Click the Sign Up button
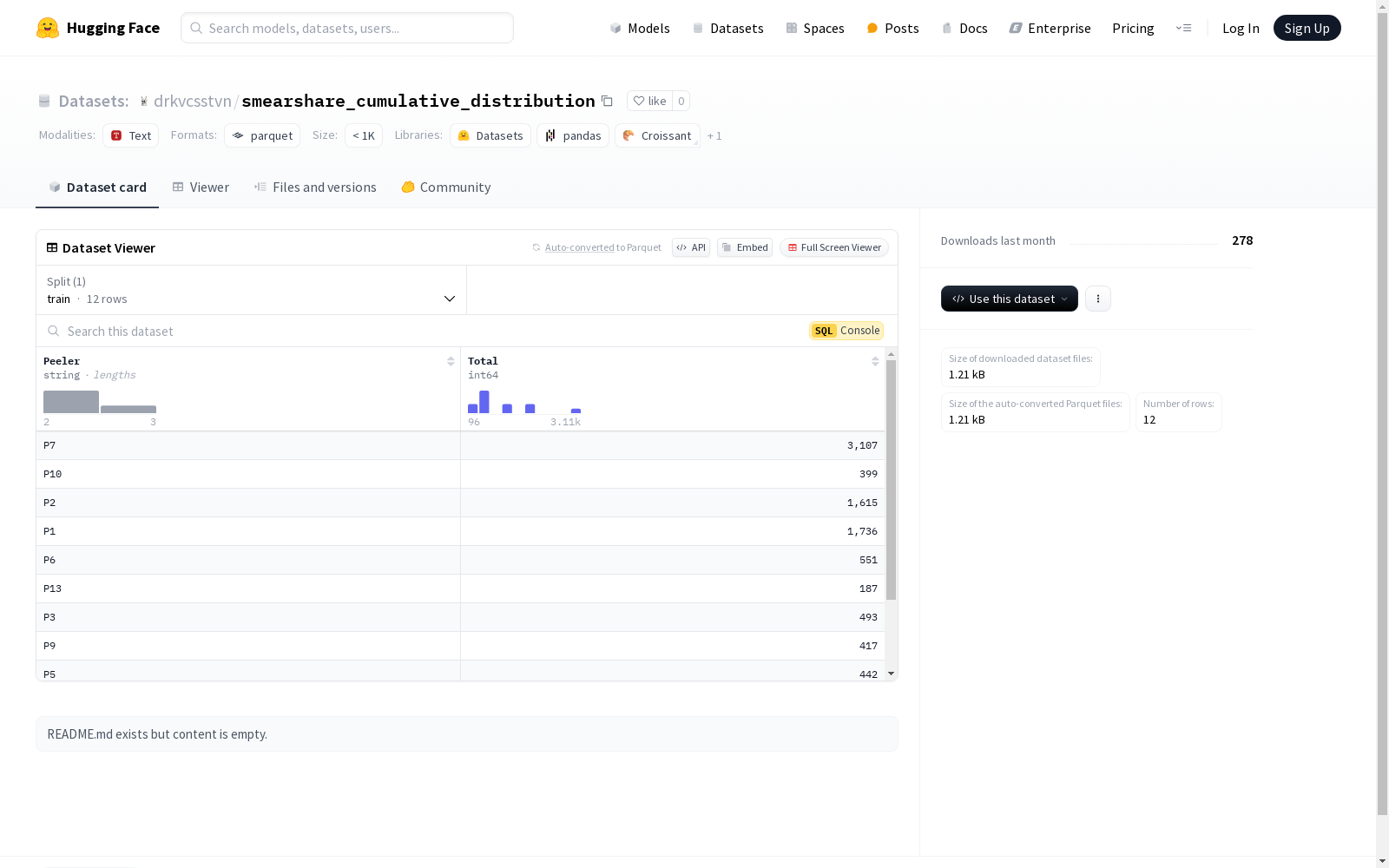 pyautogui.click(x=1307, y=28)
